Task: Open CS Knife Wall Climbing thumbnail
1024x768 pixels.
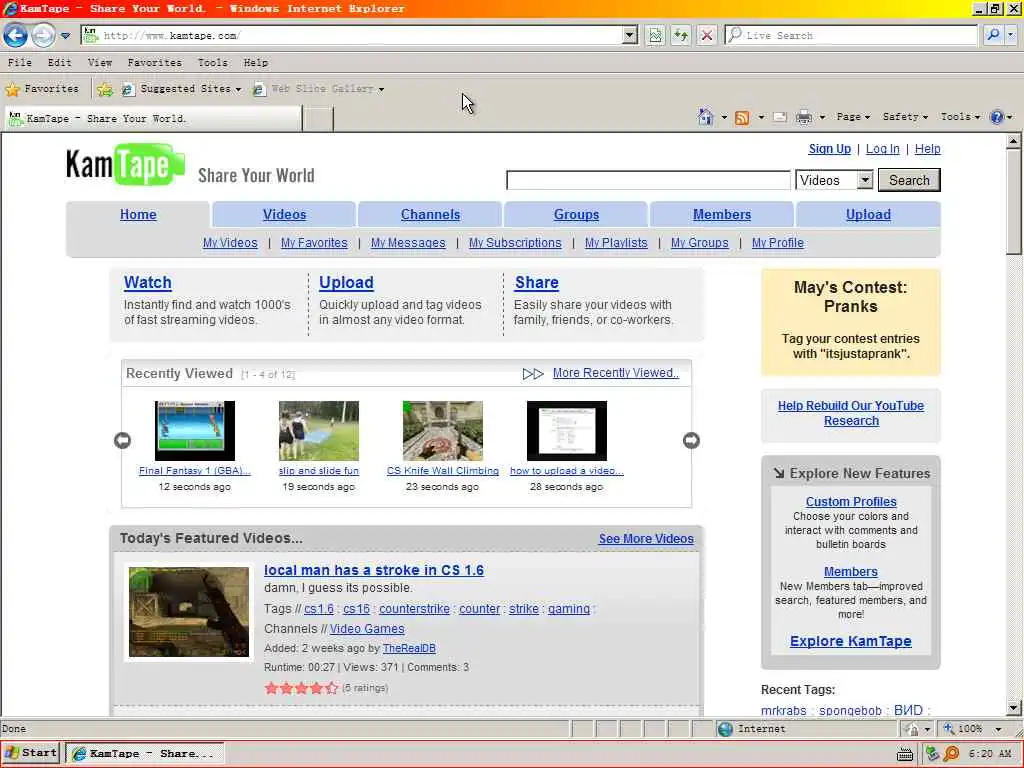Action: [x=443, y=431]
